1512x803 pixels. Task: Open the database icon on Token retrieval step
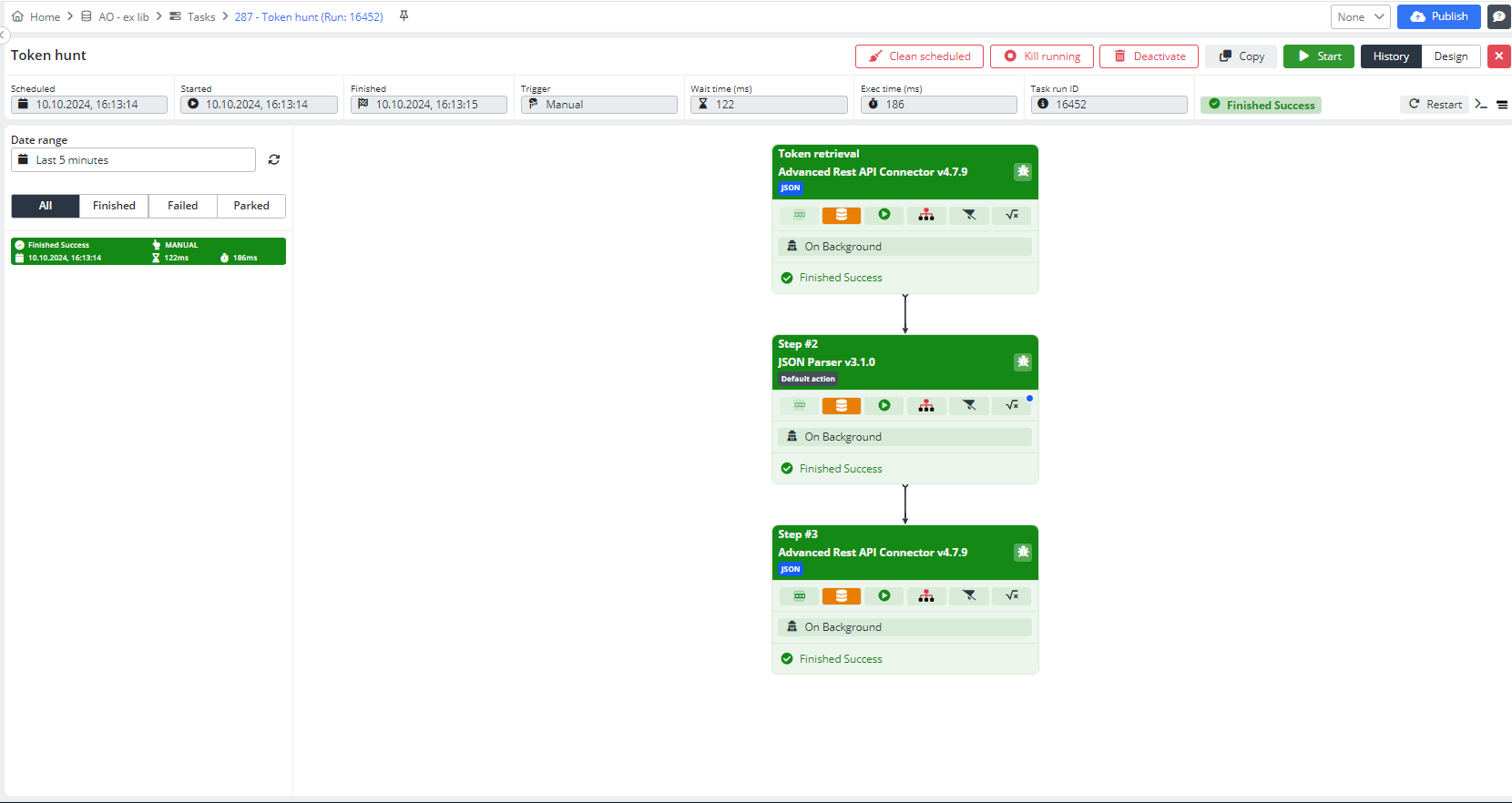pyautogui.click(x=841, y=215)
